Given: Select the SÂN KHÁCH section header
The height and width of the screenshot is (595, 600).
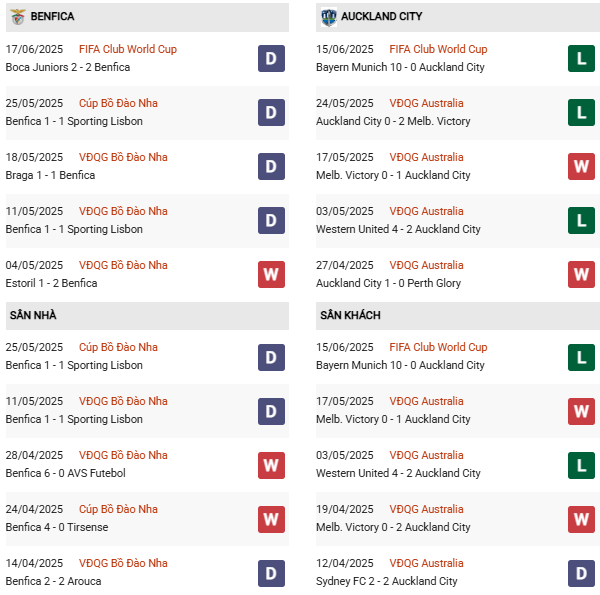Looking at the screenshot, I should 350,315.
